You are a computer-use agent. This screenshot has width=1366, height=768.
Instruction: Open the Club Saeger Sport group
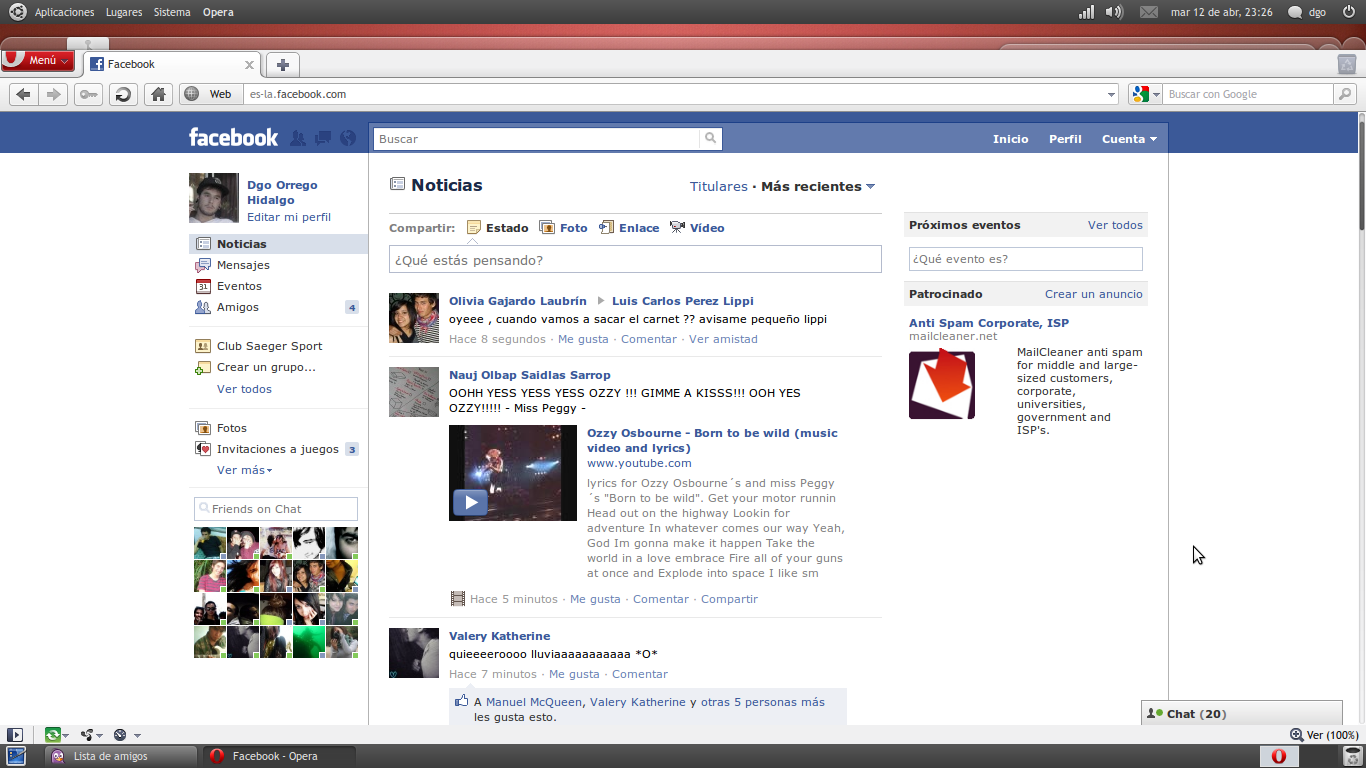tap(269, 346)
